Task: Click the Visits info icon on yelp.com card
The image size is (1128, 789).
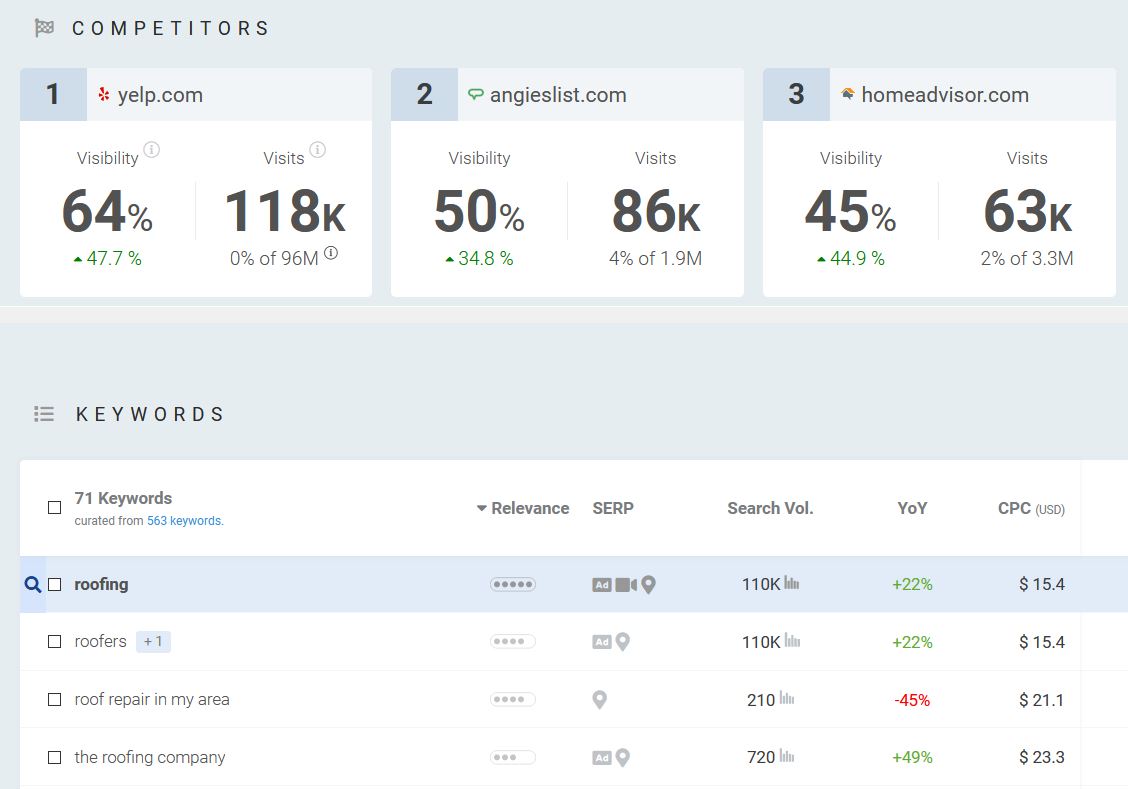Action: [317, 150]
